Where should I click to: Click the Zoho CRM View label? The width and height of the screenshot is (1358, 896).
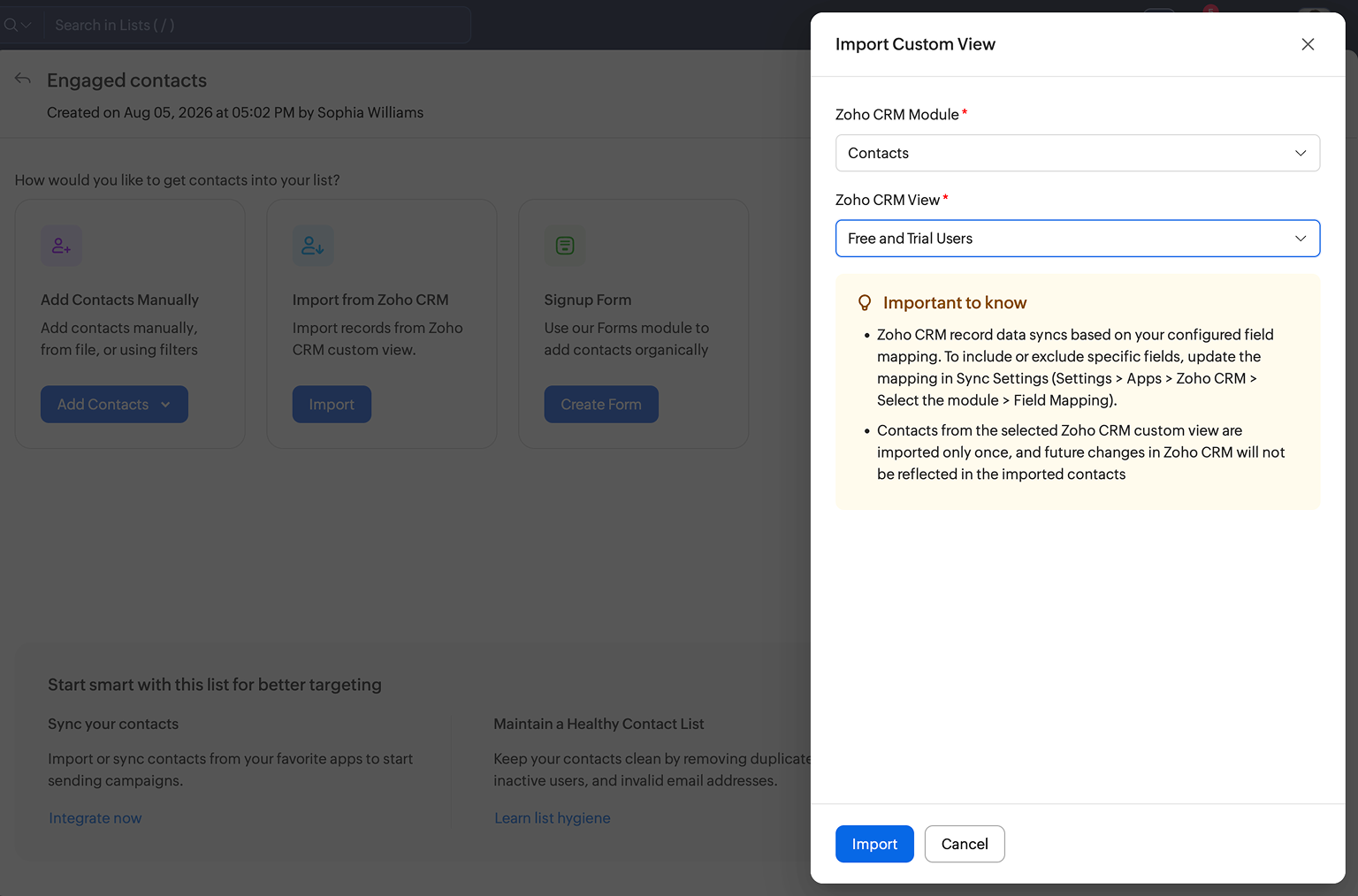click(888, 200)
